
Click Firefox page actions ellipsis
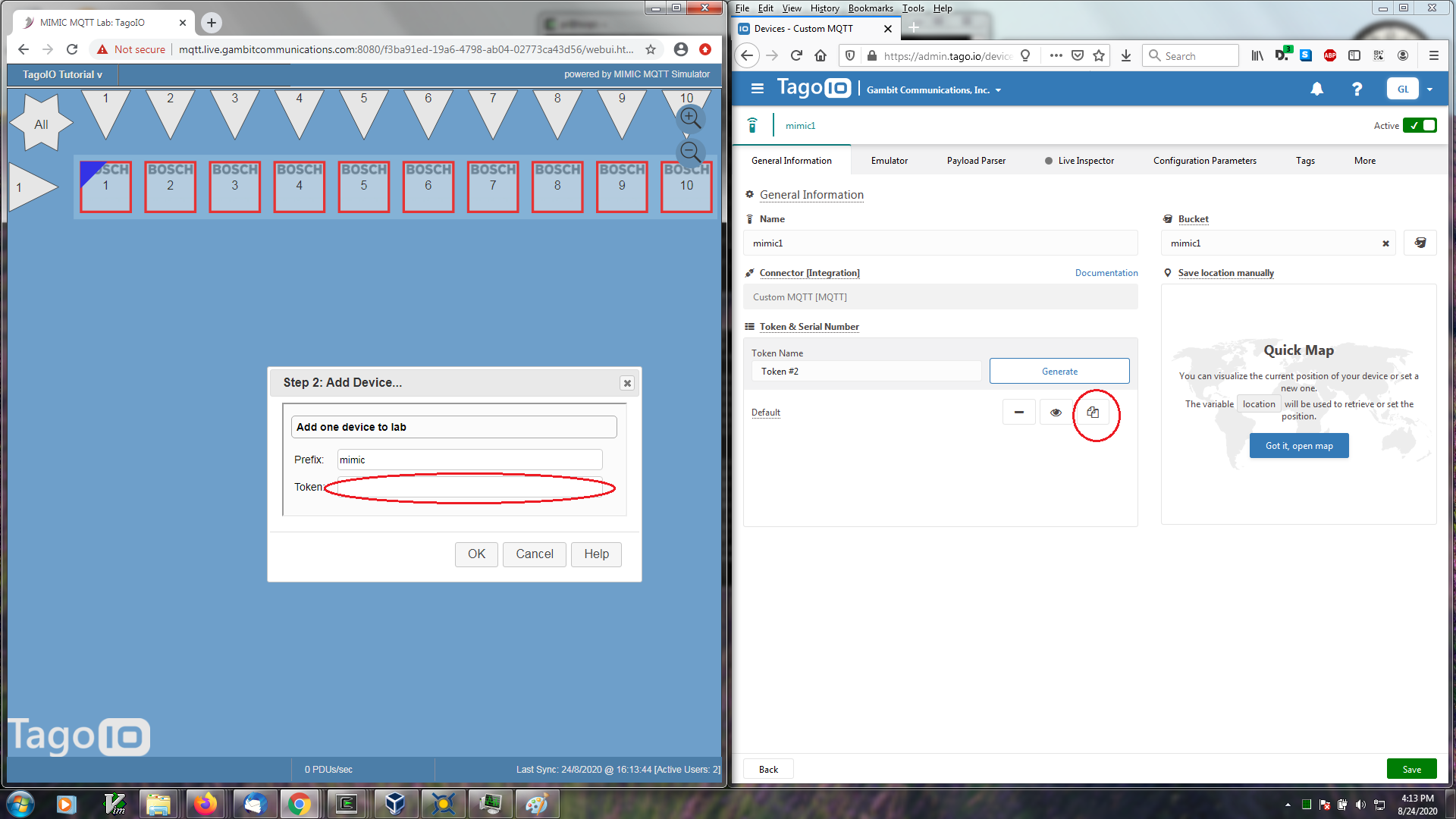click(1056, 55)
